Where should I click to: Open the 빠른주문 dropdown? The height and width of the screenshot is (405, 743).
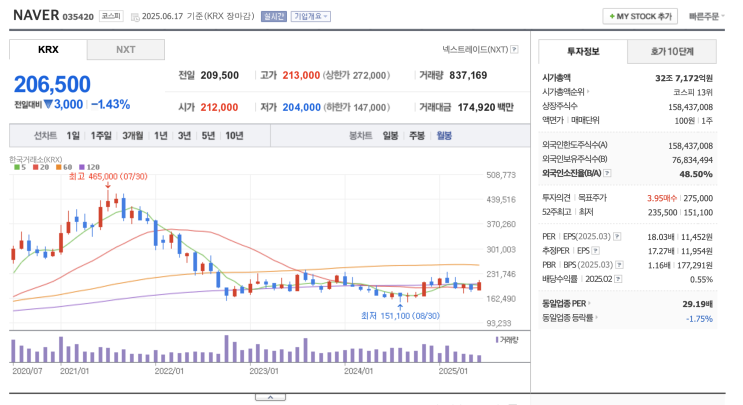(707, 16)
